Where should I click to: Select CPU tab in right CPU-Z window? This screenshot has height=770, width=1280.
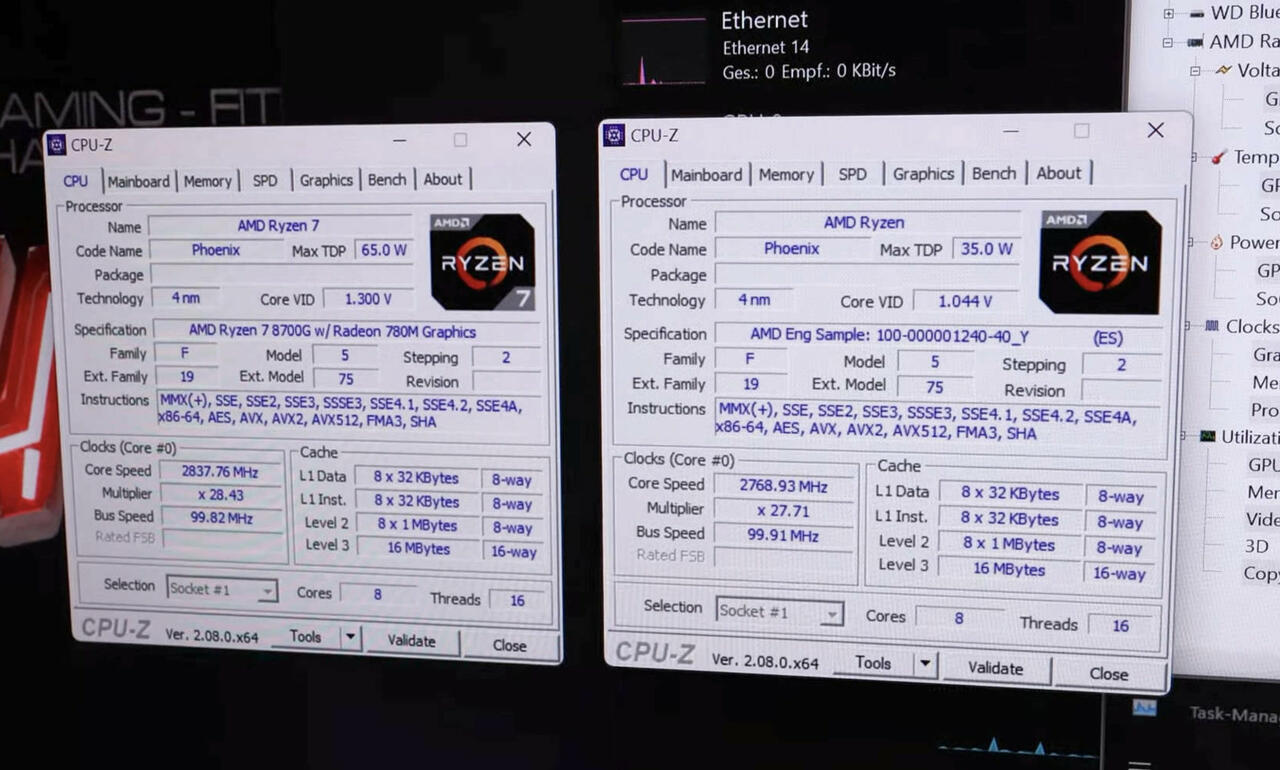pyautogui.click(x=634, y=174)
